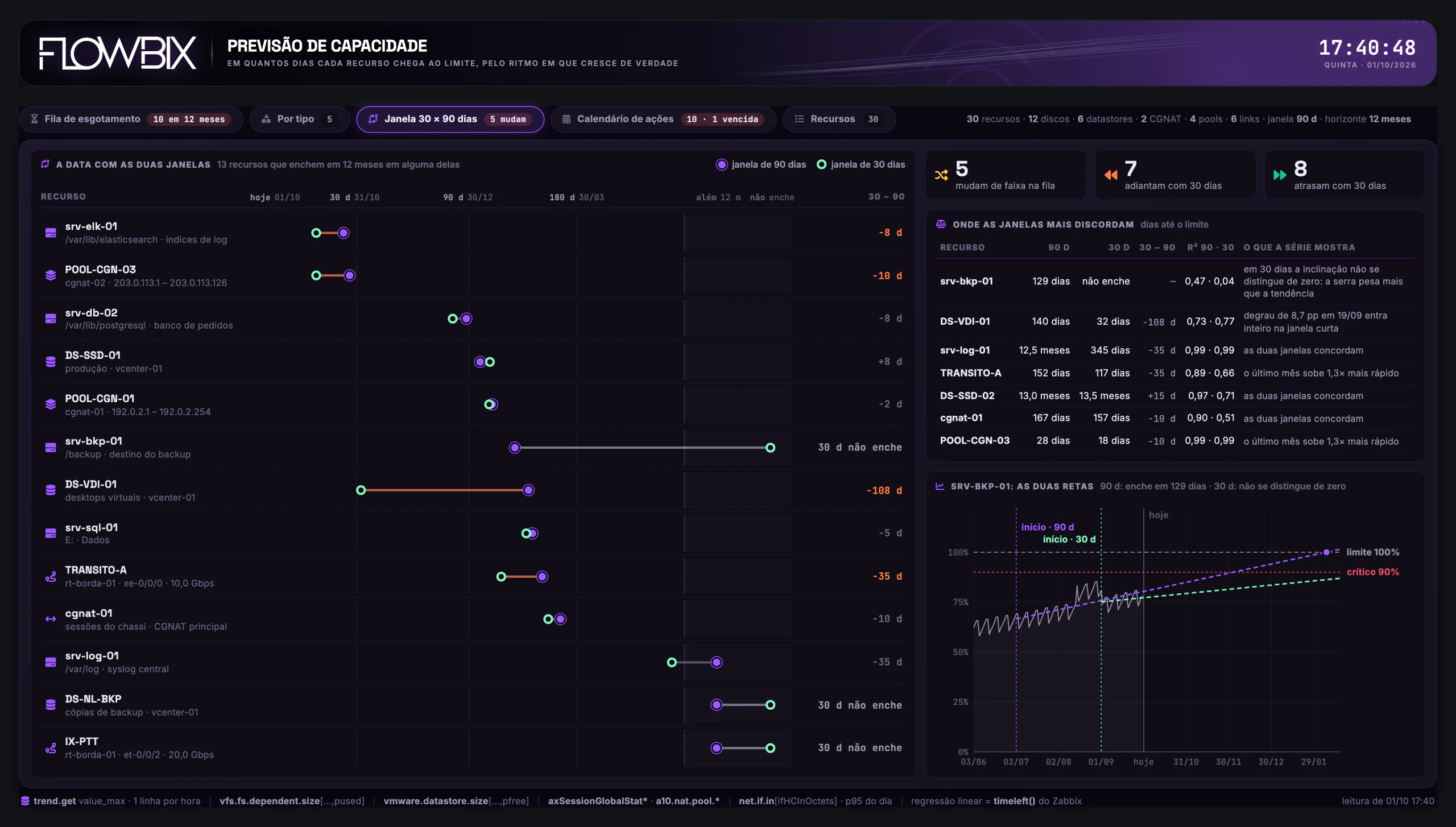Click the TRANSITO-A link route icon
Screen dimensions: 1456x827
(51, 576)
